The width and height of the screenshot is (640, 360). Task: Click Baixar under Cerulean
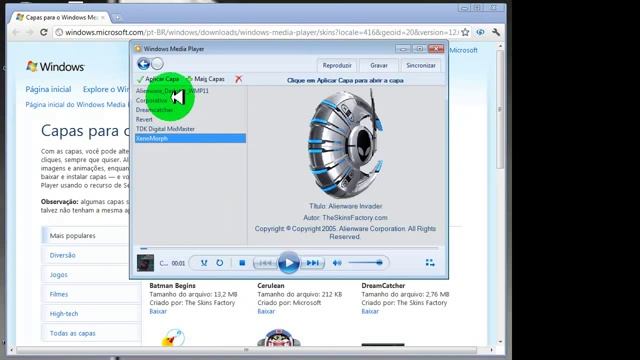pyautogui.click(x=266, y=311)
